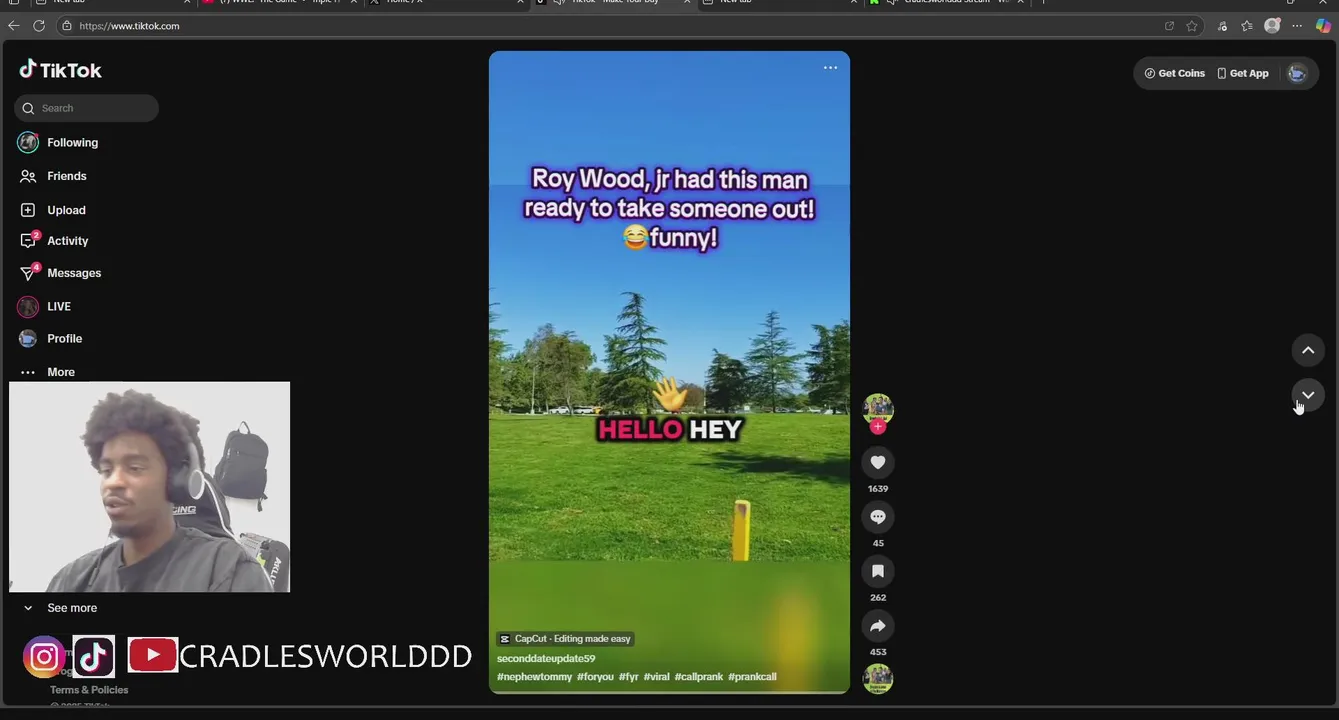Click open-in-app icon in address bar
This screenshot has width=1339, height=720.
[x=1169, y=26]
